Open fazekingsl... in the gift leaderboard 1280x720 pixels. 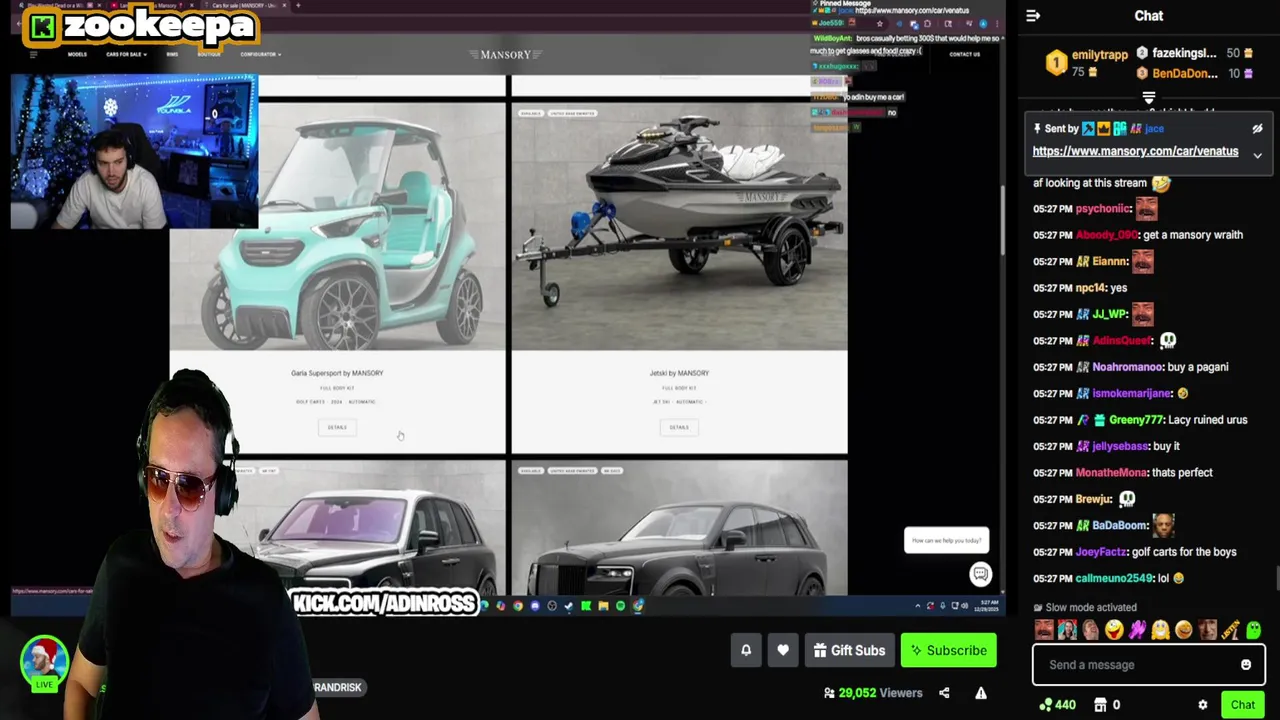(1184, 53)
